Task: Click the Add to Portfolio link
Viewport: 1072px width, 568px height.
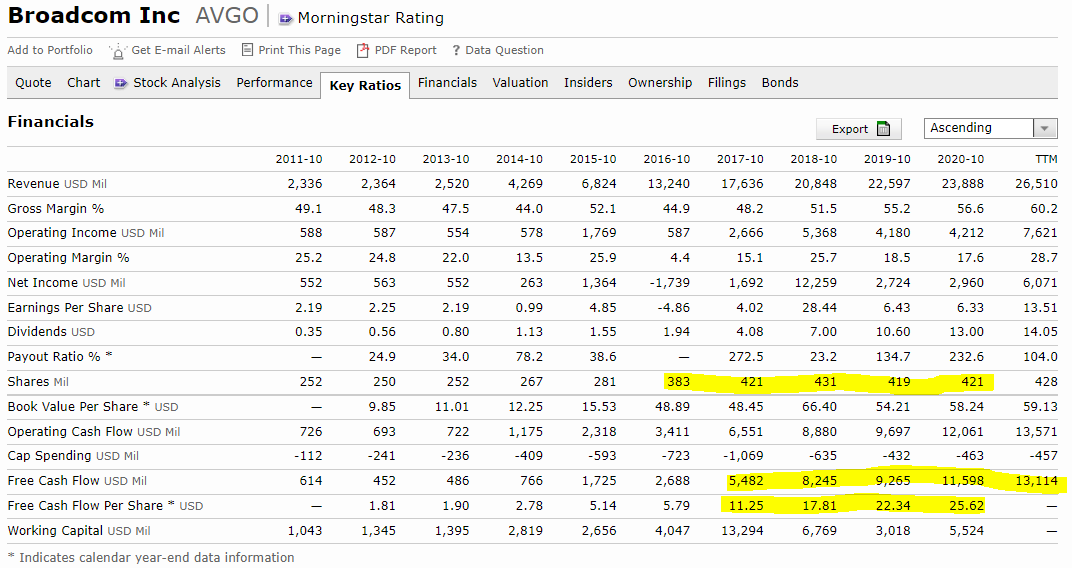Action: click(x=50, y=50)
